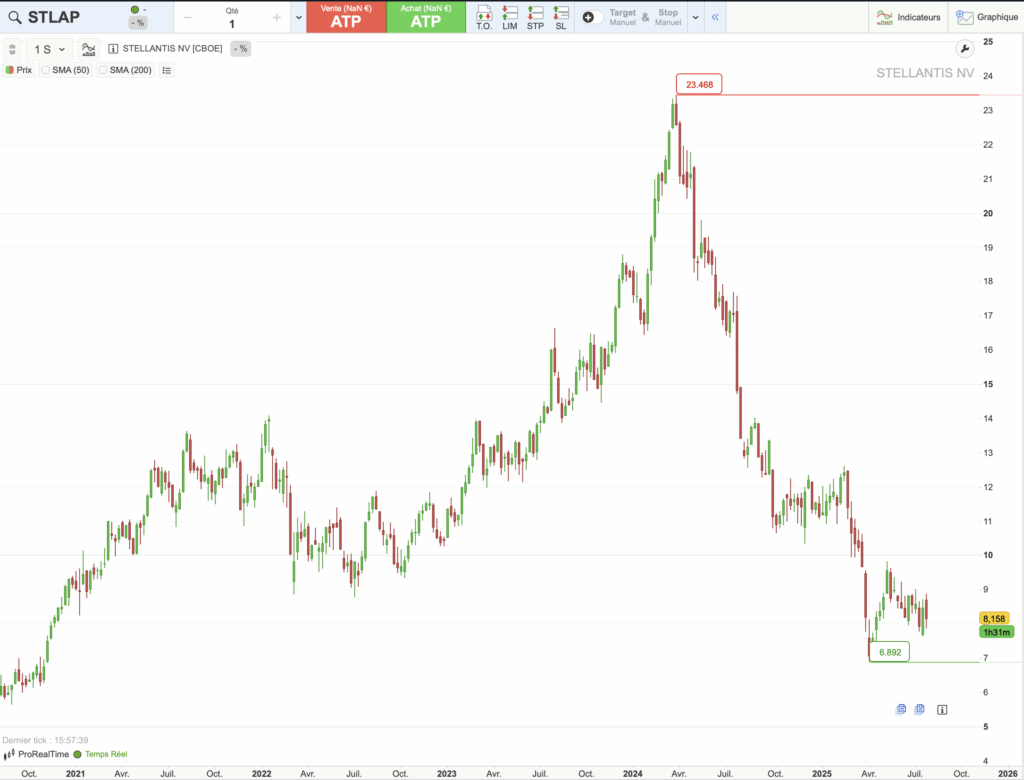Click the green color swatch beside Prix
The width and height of the screenshot is (1024, 780).
coord(9,69)
